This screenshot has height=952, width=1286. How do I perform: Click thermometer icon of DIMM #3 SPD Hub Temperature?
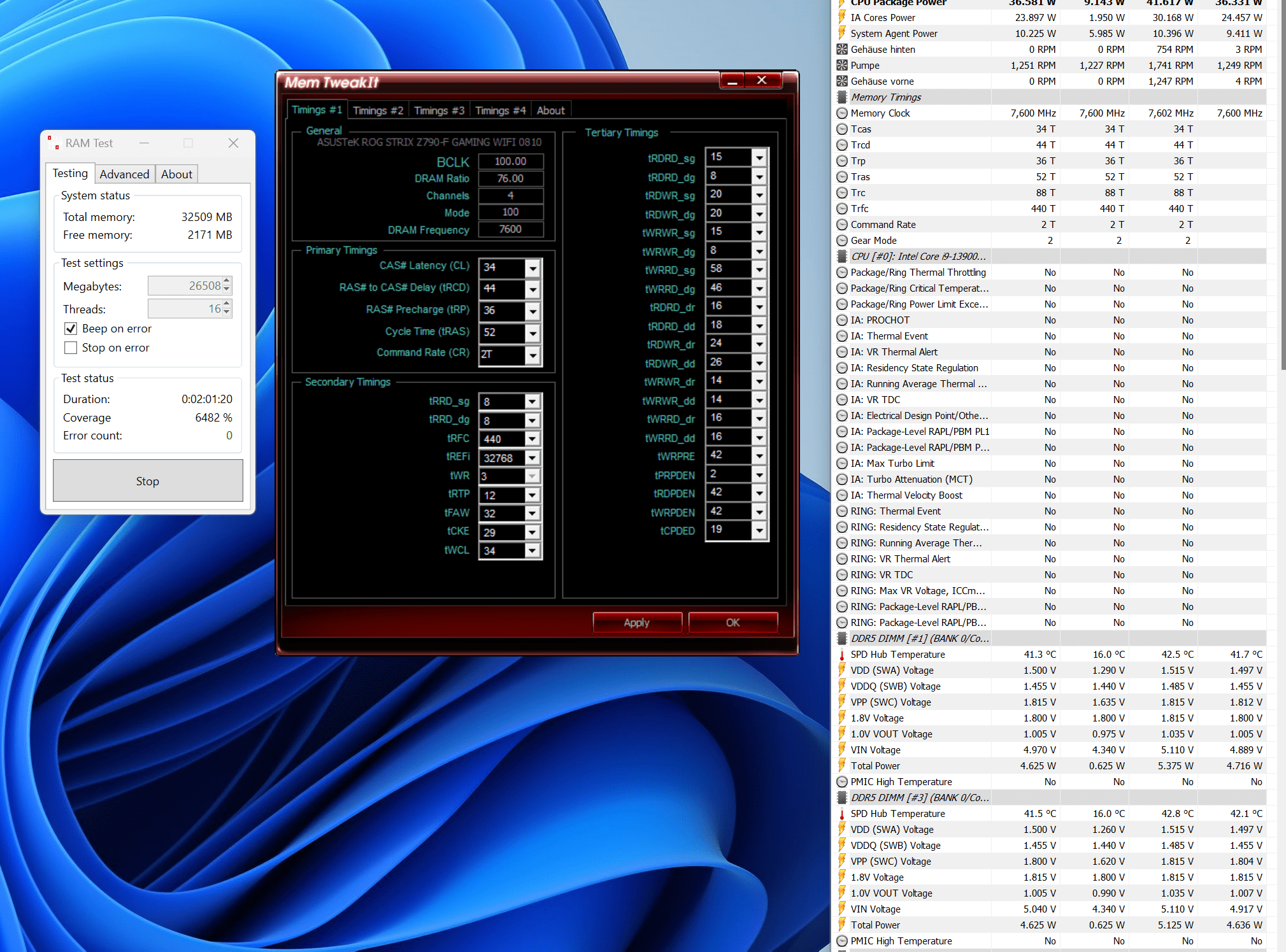click(842, 814)
